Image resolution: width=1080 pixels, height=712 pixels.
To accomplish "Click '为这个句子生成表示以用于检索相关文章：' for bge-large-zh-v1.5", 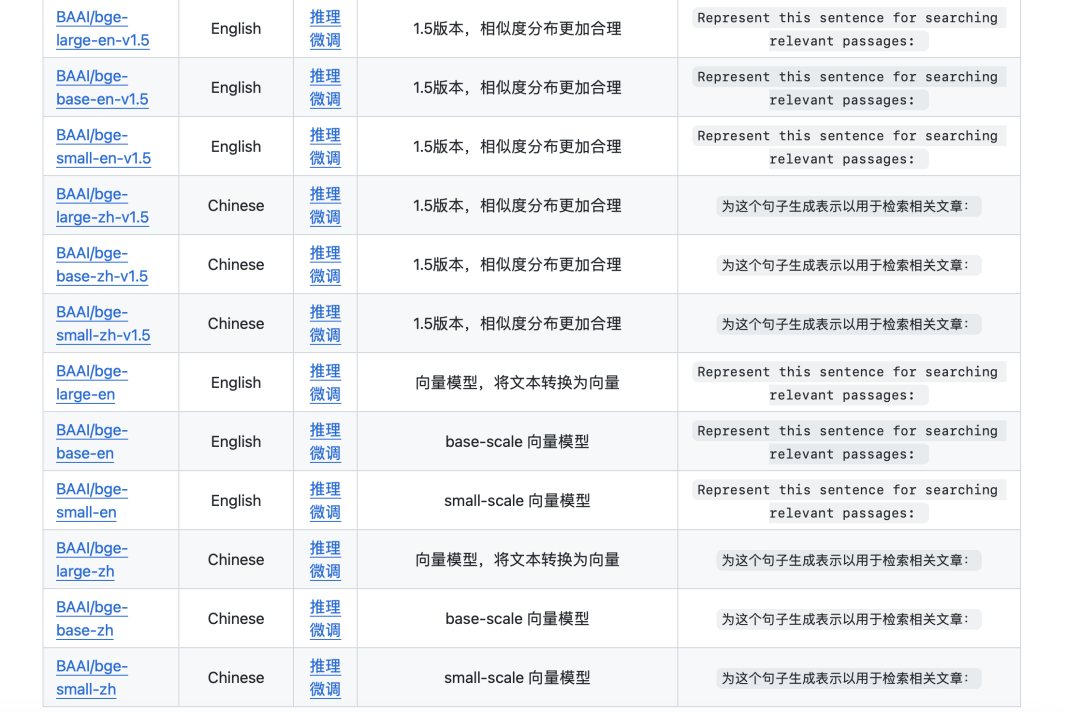I will tap(849, 206).
